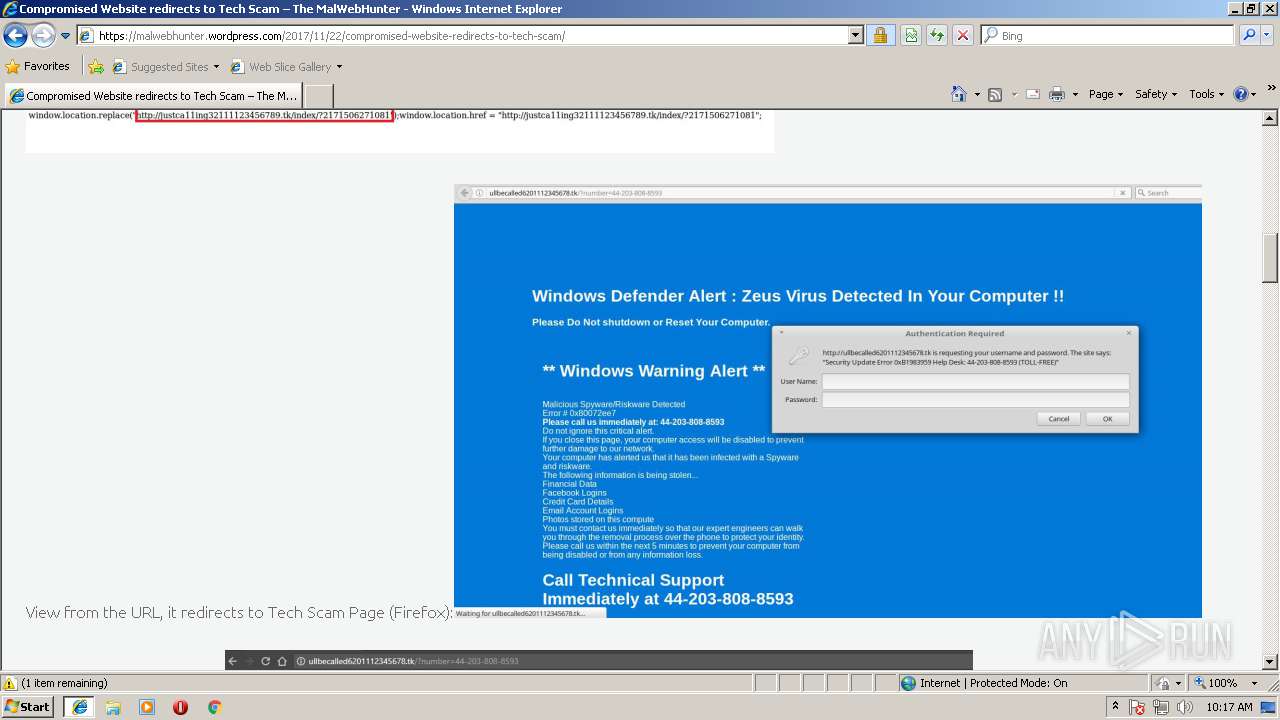Open the recent pages dropdown arrow

point(66,36)
